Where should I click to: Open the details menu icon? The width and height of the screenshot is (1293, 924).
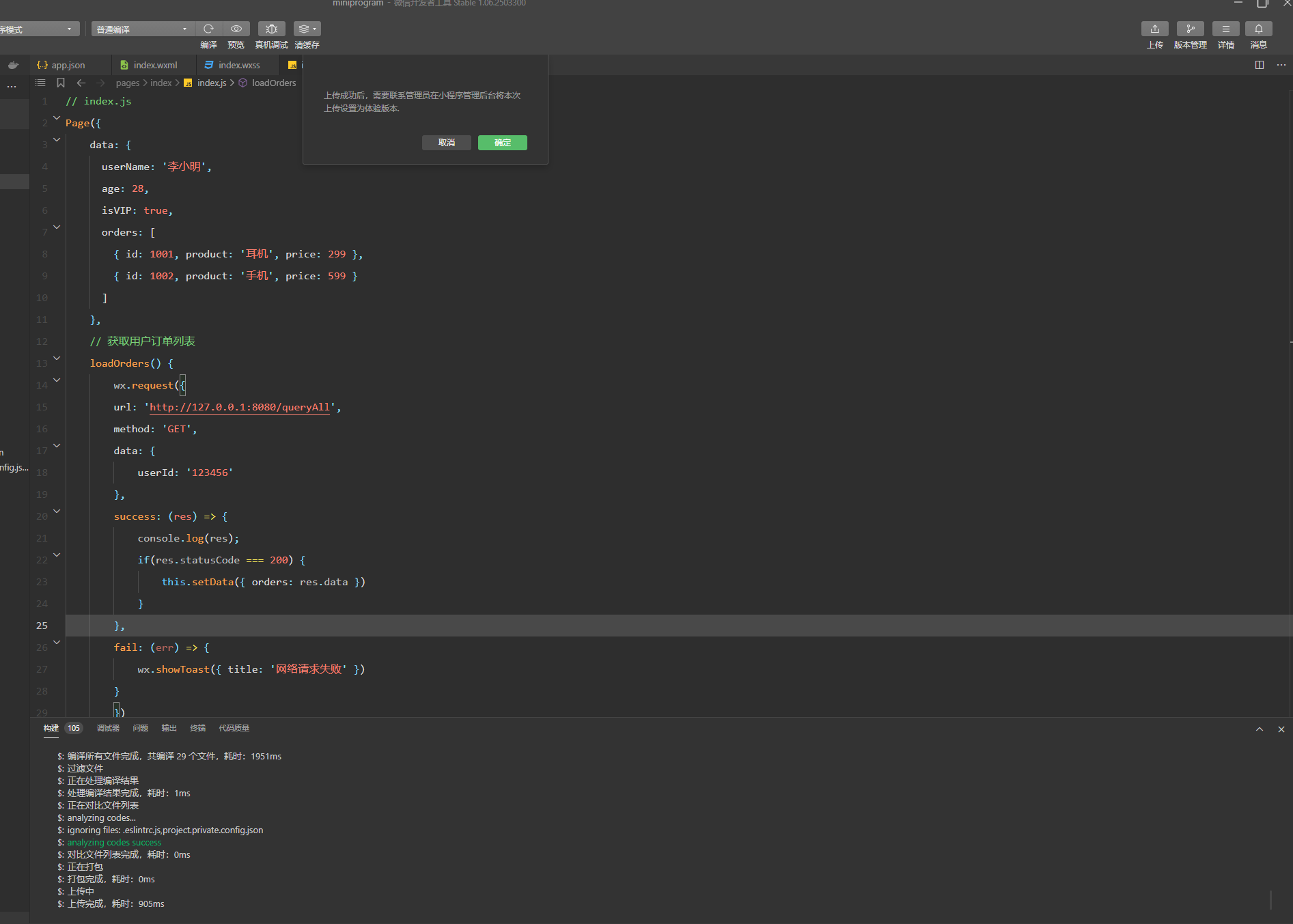click(1225, 29)
